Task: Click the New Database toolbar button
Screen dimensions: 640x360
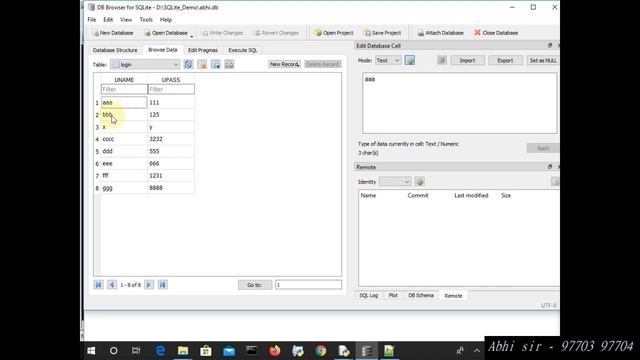Action: click(113, 33)
